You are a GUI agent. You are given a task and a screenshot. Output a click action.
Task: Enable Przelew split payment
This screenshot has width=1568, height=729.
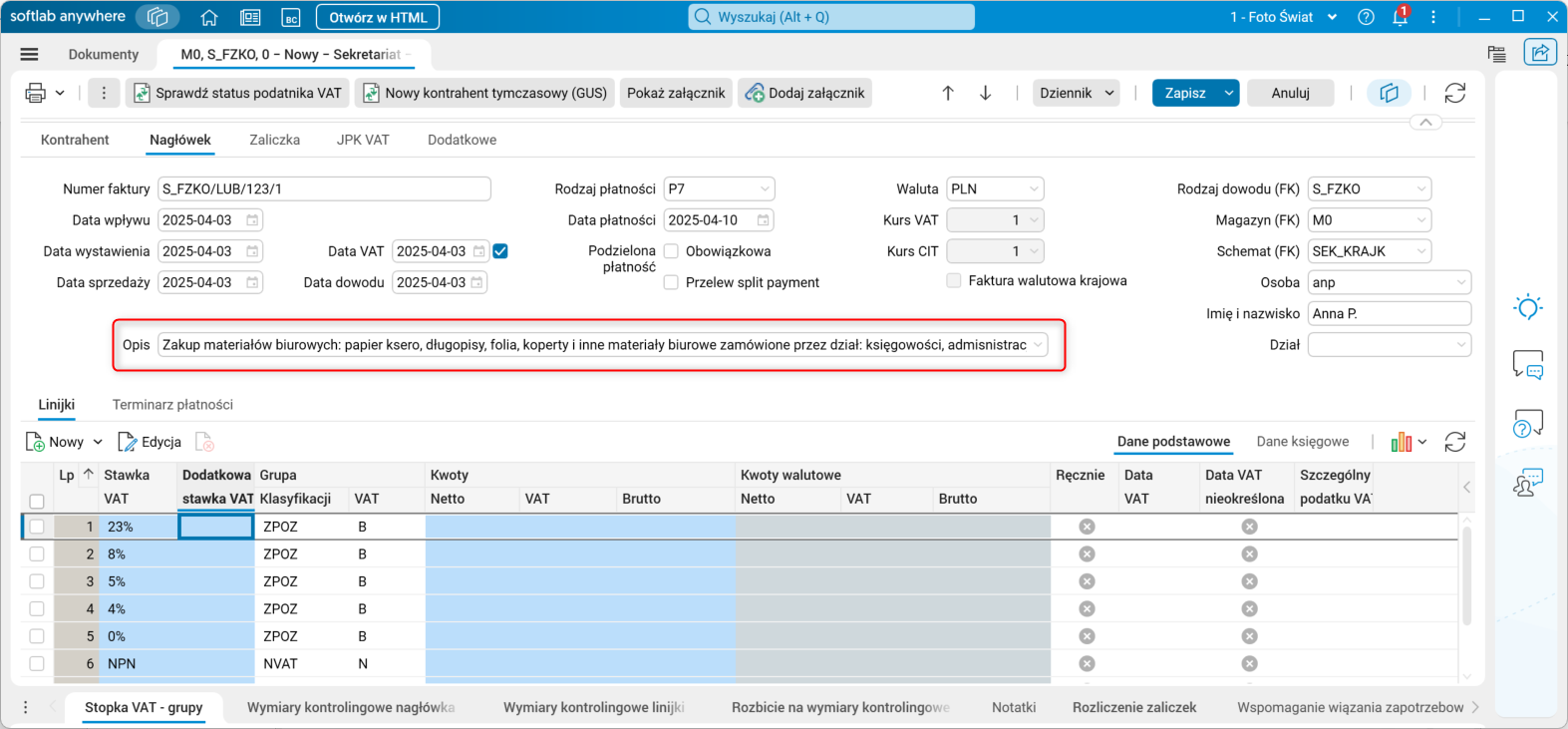pos(672,282)
